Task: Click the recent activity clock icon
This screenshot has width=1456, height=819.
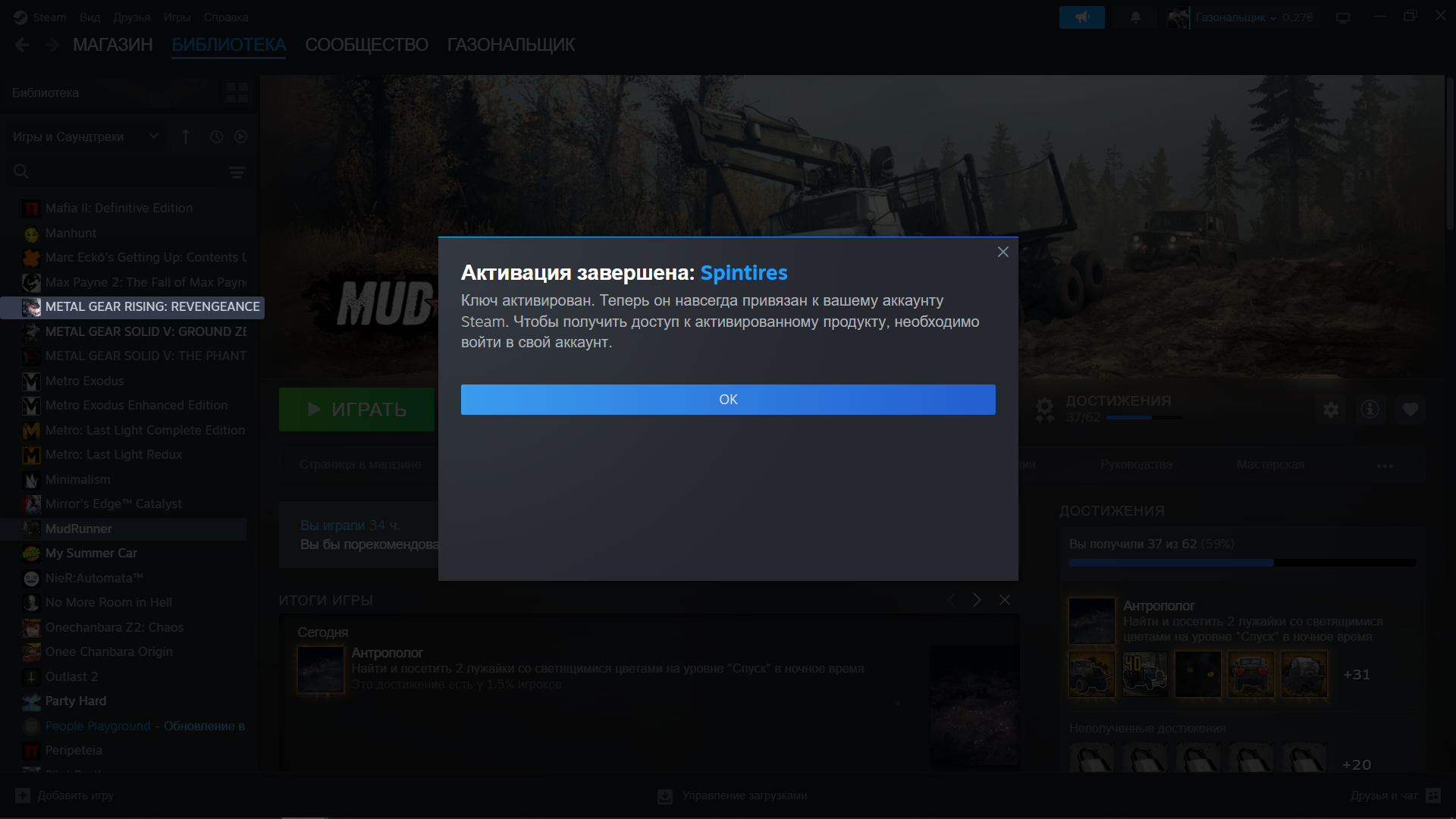Action: tap(216, 136)
